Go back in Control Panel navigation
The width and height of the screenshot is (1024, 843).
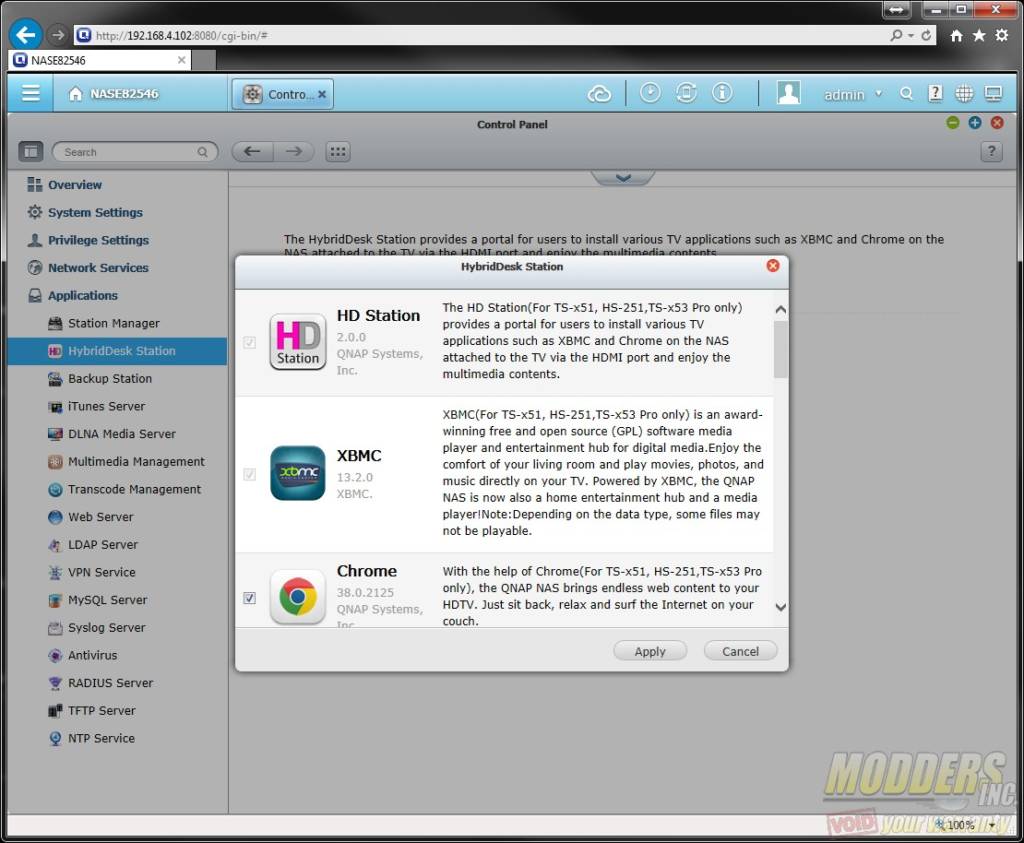[x=253, y=151]
